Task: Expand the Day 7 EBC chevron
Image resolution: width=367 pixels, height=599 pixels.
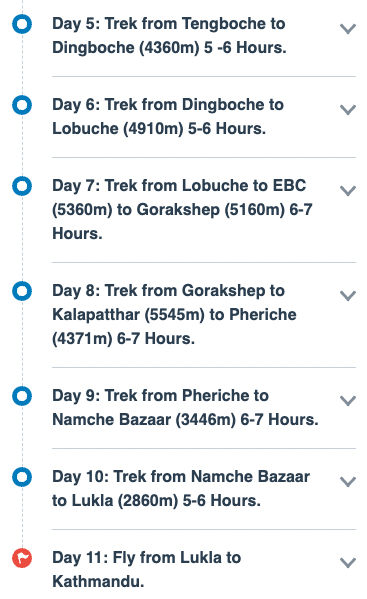Action: 348,191
